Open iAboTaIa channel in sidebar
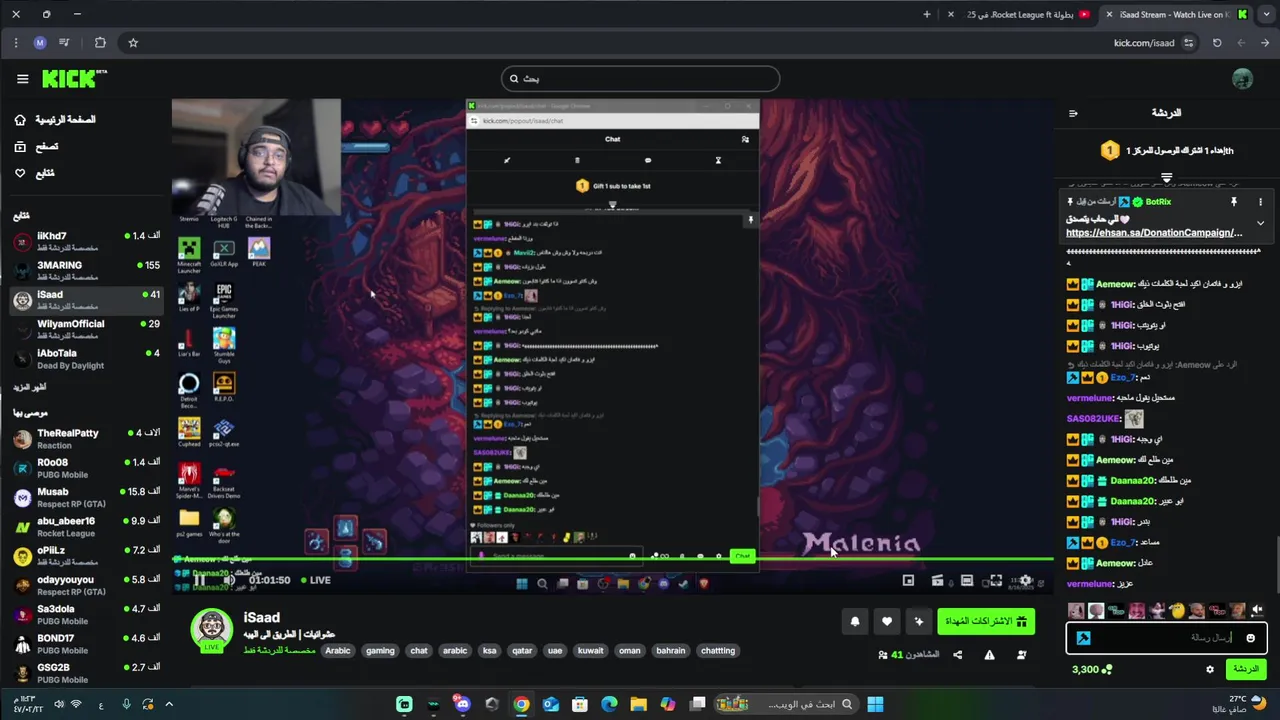1280x720 pixels. 86,358
